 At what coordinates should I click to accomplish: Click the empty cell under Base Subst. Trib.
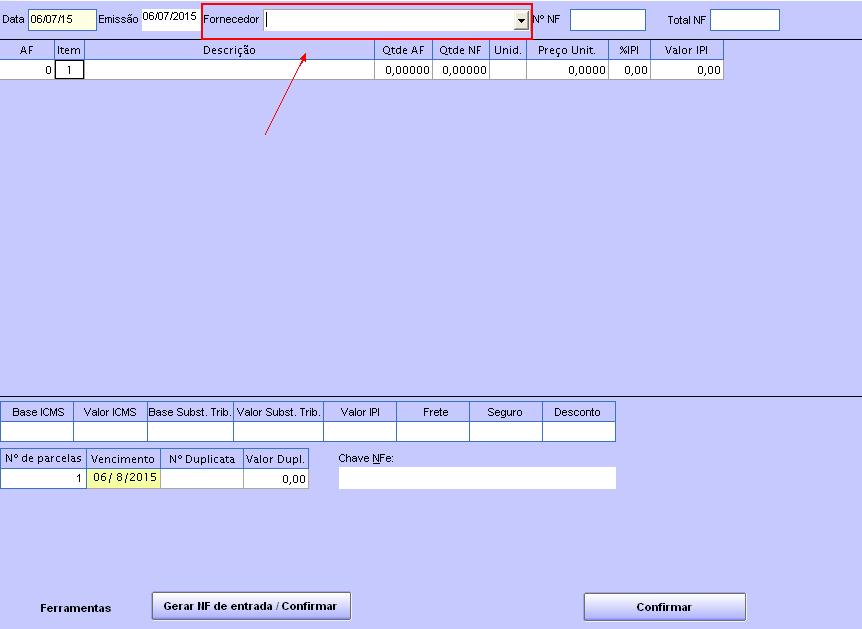coord(190,432)
